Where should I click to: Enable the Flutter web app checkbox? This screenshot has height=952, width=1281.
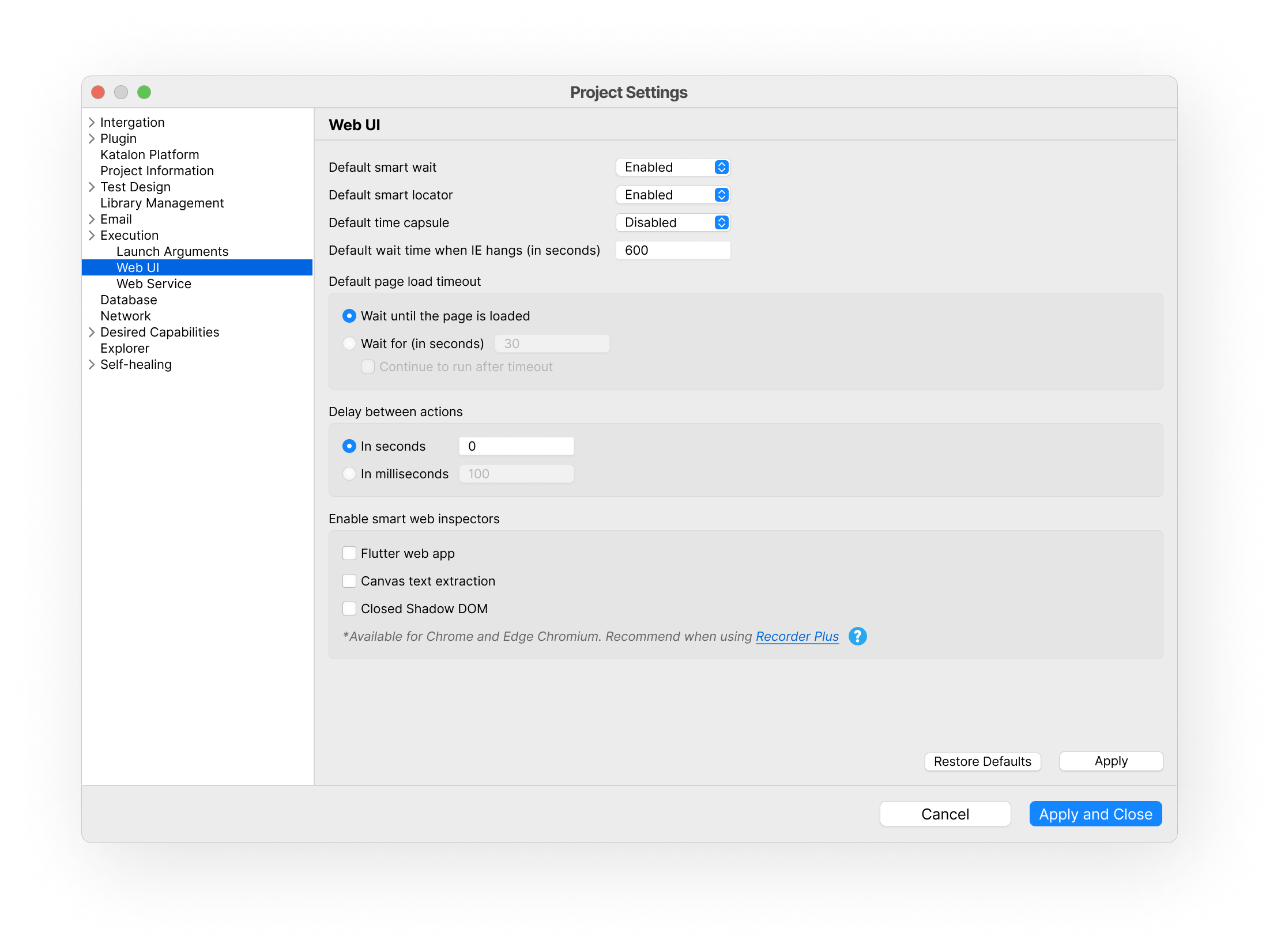[x=349, y=553]
